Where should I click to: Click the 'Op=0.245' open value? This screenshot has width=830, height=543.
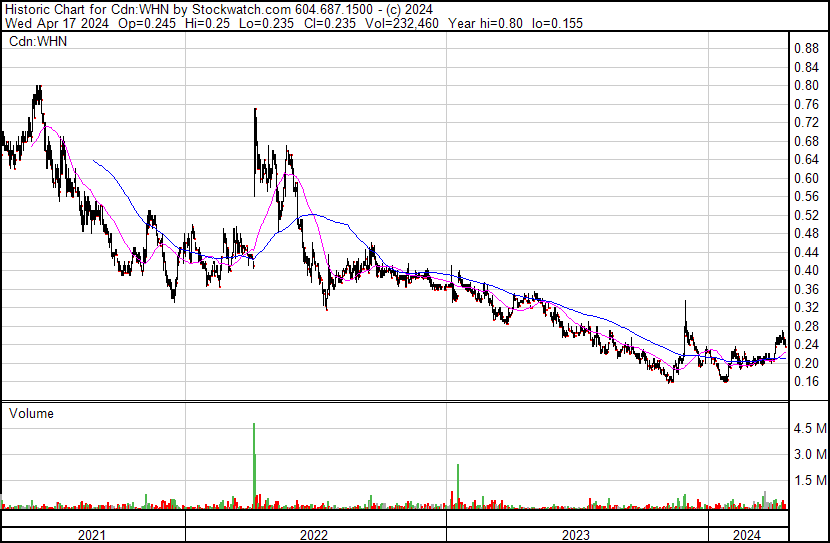[147, 23]
